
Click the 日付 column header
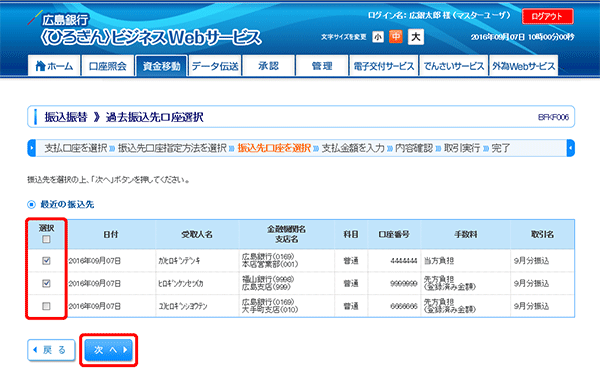coord(111,234)
